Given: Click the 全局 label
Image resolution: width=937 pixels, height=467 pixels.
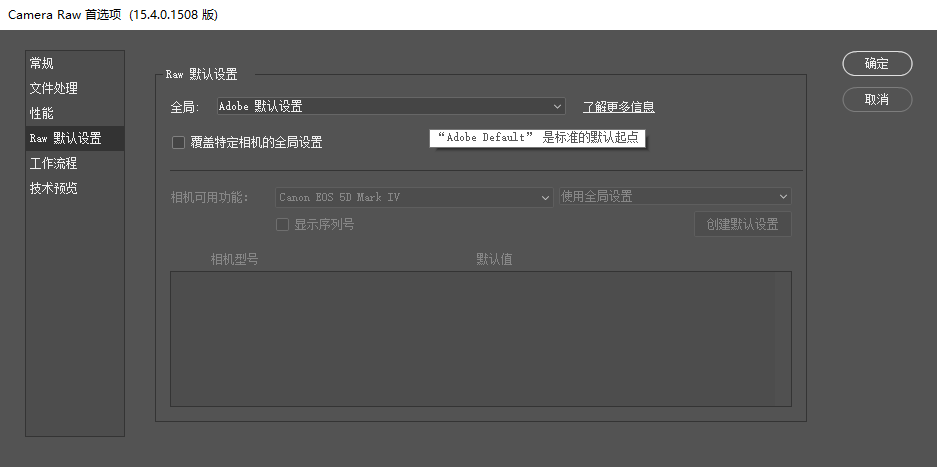Looking at the screenshot, I should click(185, 107).
